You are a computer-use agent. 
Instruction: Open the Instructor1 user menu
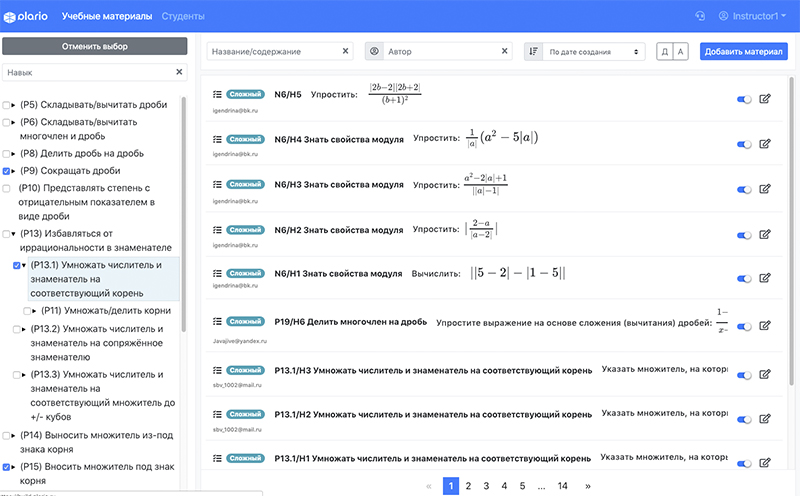pos(752,16)
